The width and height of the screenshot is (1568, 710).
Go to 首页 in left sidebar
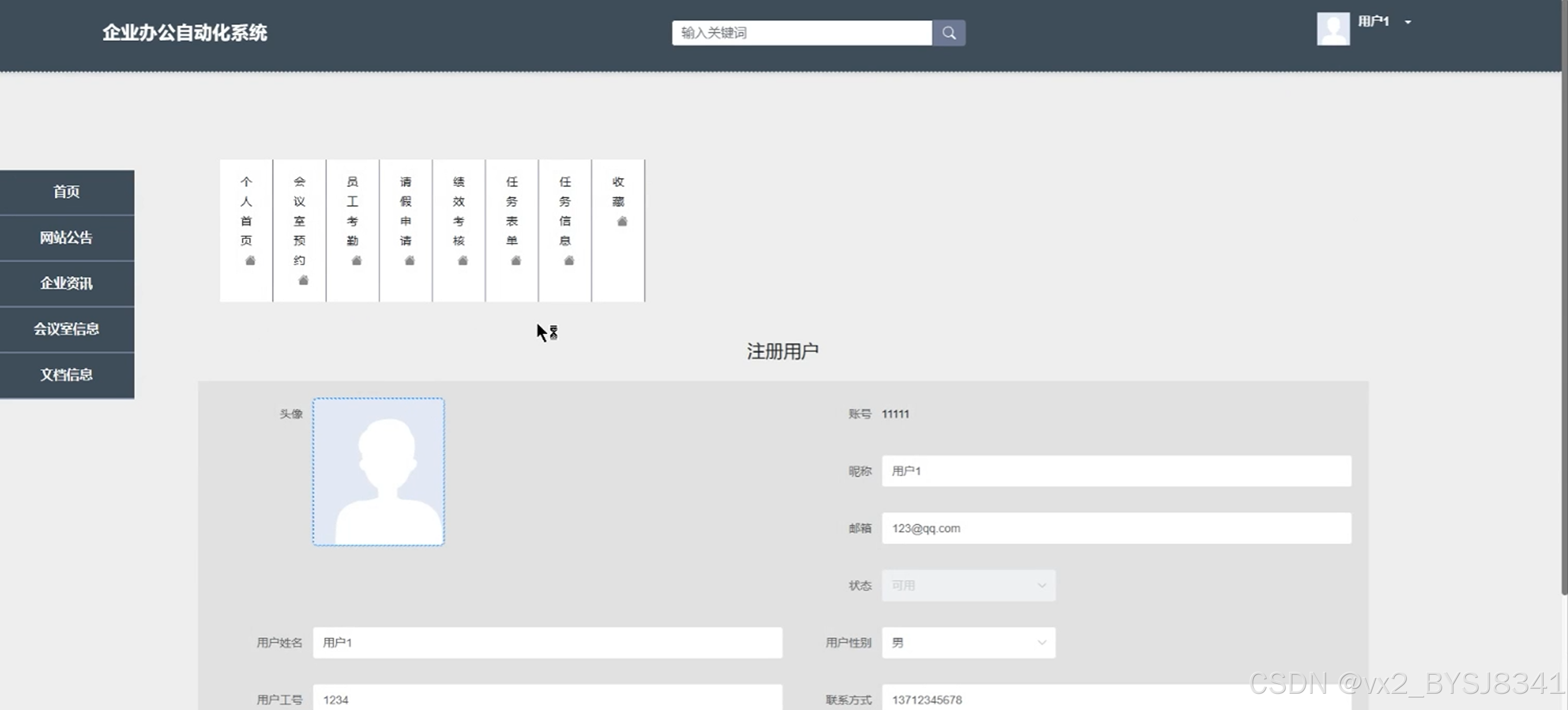point(66,192)
